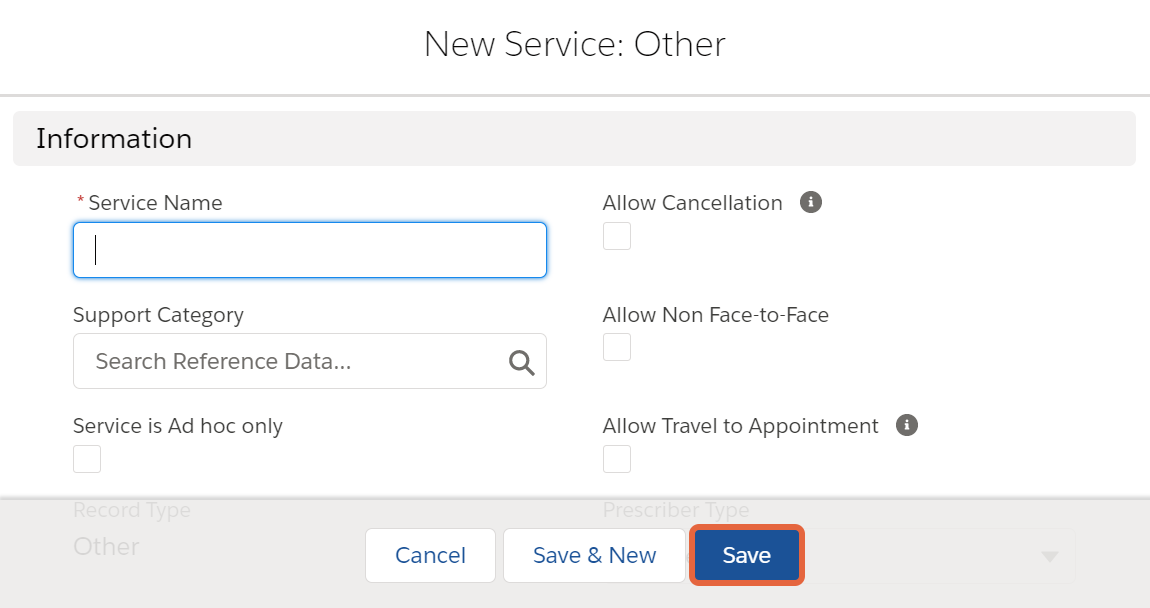
Task: Click the Save & New button
Action: (594, 555)
